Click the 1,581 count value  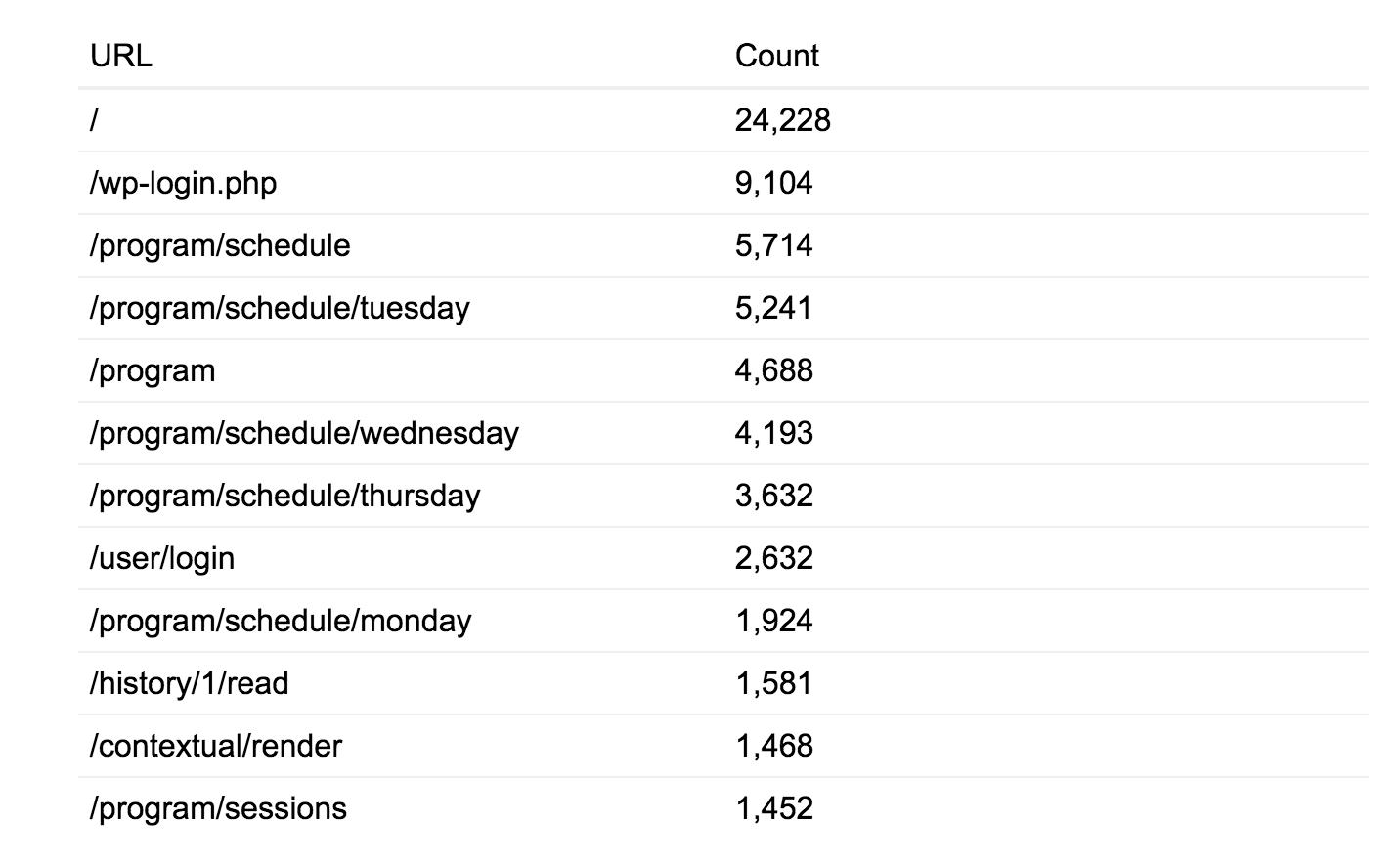pyautogui.click(x=773, y=683)
